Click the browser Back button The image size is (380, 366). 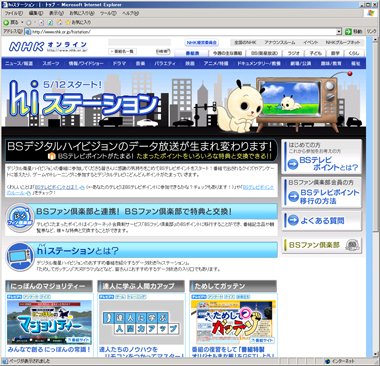[10, 22]
